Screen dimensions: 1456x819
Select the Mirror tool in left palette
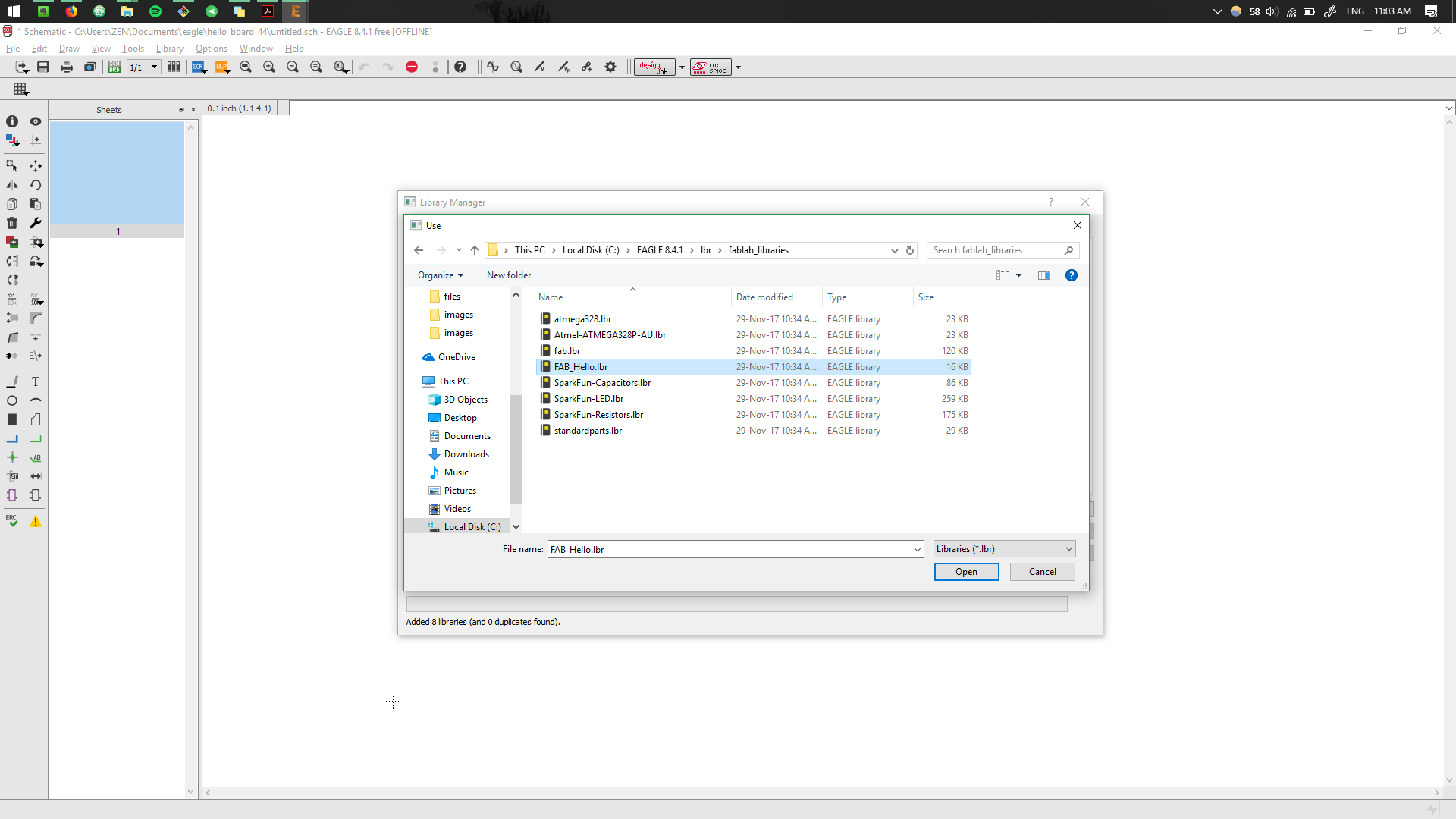12,184
